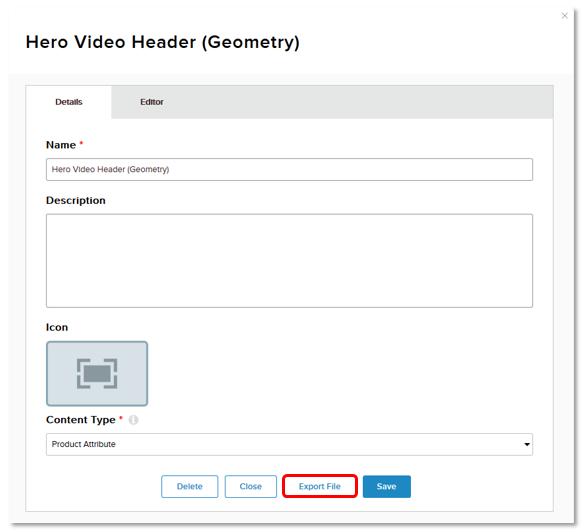Dismiss dialog with the X icon
Viewport: 582px width, 532px height.
click(x=565, y=16)
